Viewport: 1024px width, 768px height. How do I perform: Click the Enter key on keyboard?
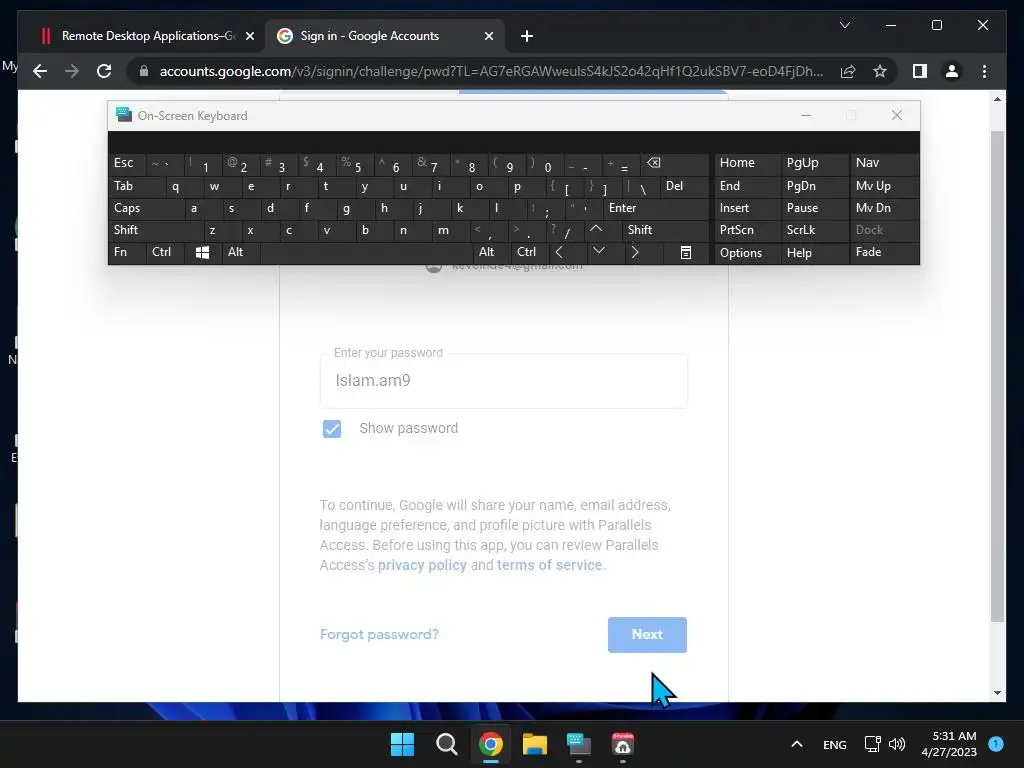656,208
